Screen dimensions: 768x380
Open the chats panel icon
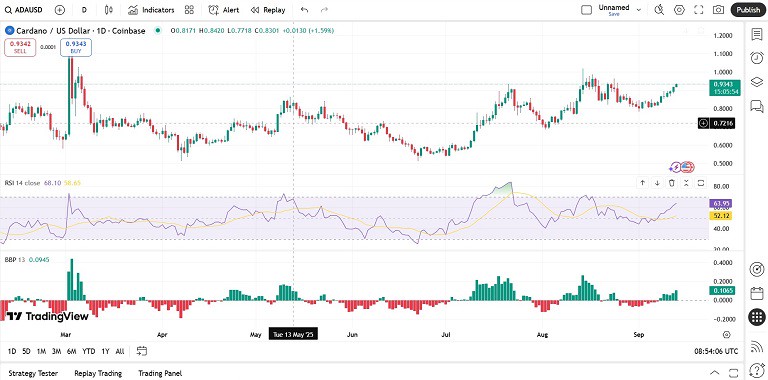pyautogui.click(x=757, y=106)
